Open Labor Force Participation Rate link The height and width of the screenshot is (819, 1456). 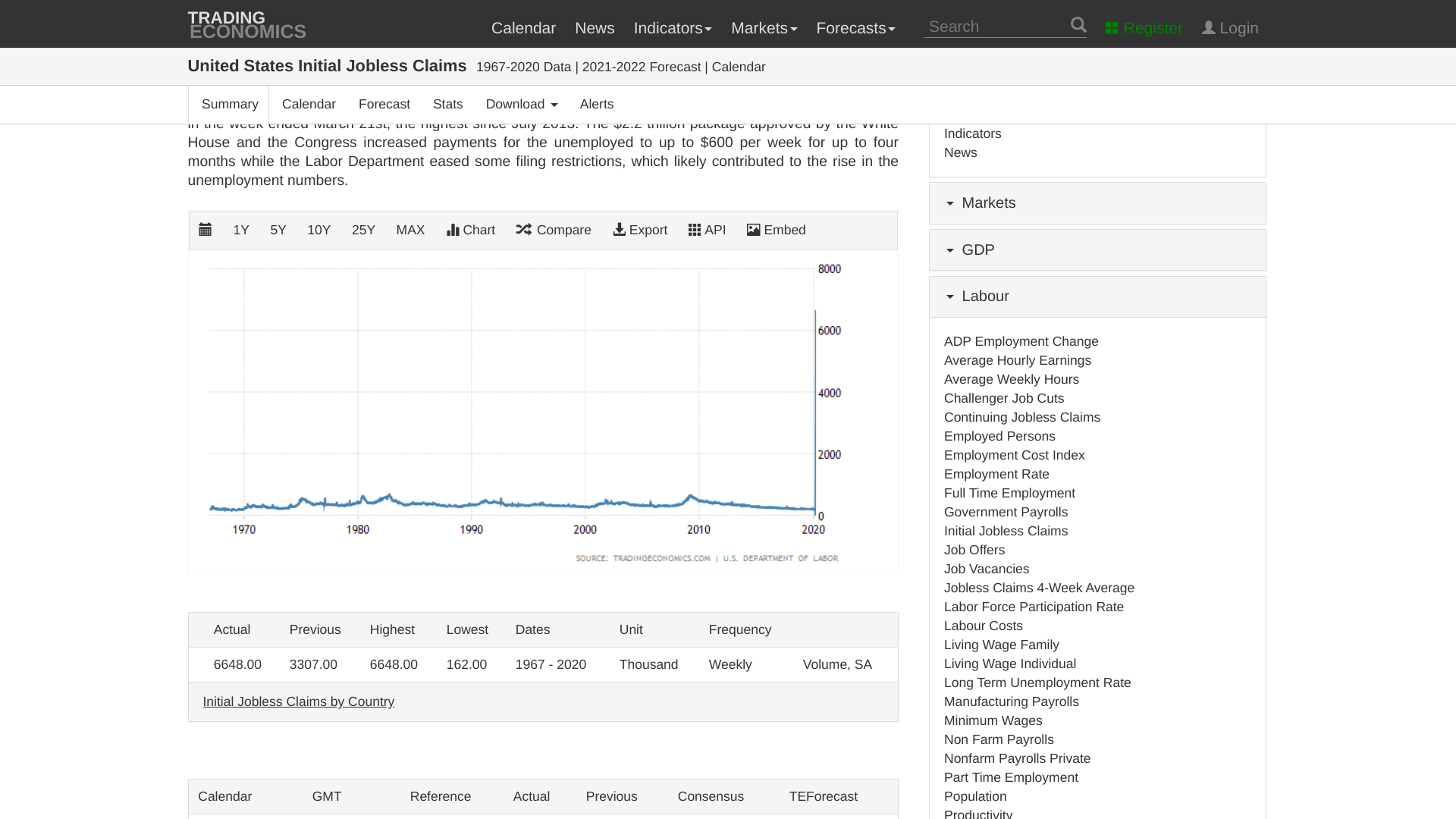point(1034,607)
